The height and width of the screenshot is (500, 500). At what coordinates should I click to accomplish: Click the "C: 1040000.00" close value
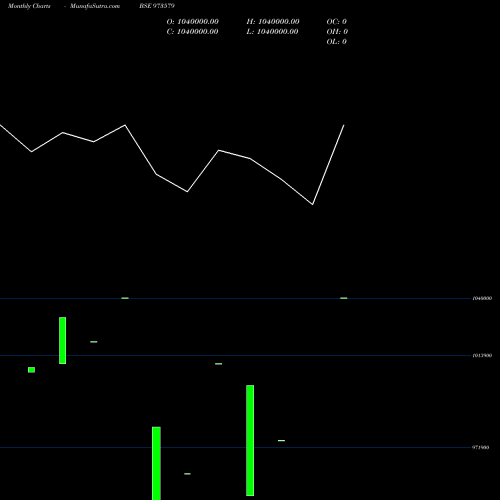pos(193,32)
